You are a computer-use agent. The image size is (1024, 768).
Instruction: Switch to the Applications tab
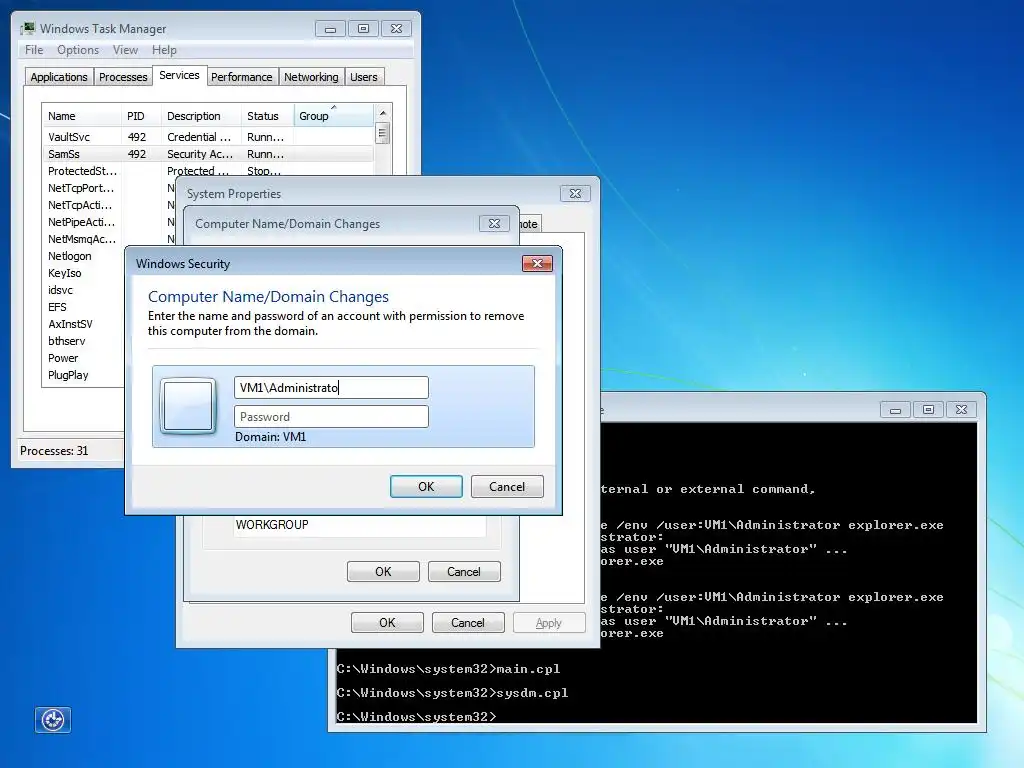click(59, 77)
